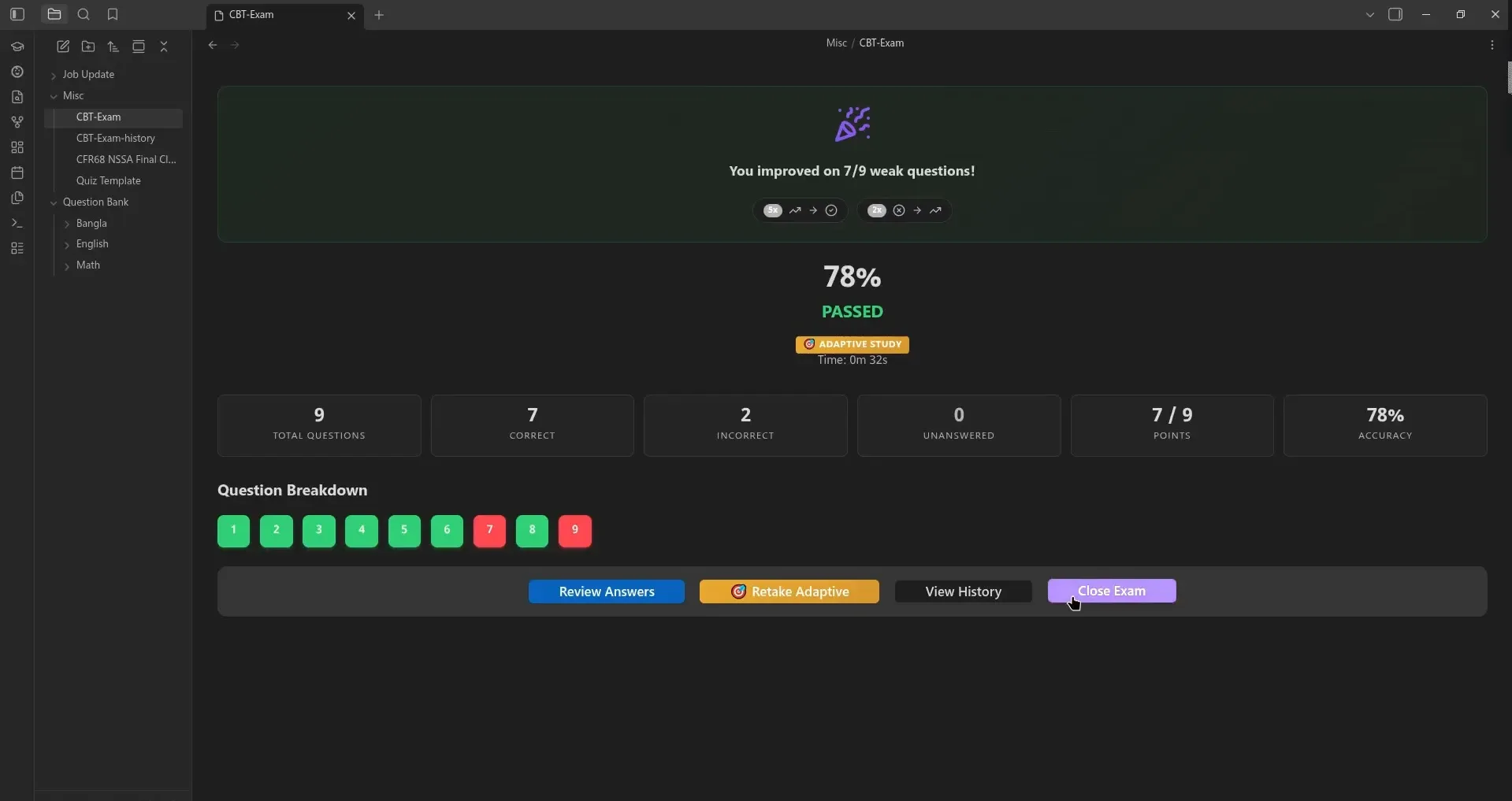The image size is (1512, 801).
Task: Click the Total Questions stat card
Action: (x=319, y=425)
